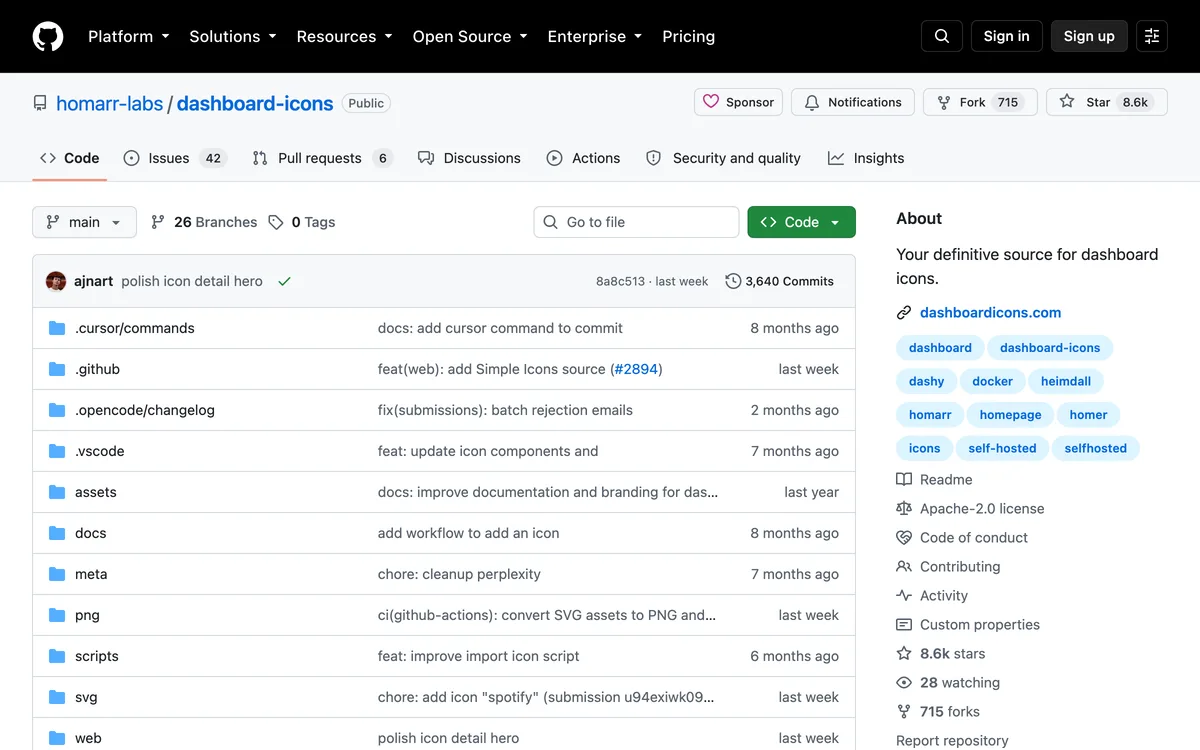Screen dimensions: 1200x750
Task: Open the green Code dropdown button
Action: point(801,222)
